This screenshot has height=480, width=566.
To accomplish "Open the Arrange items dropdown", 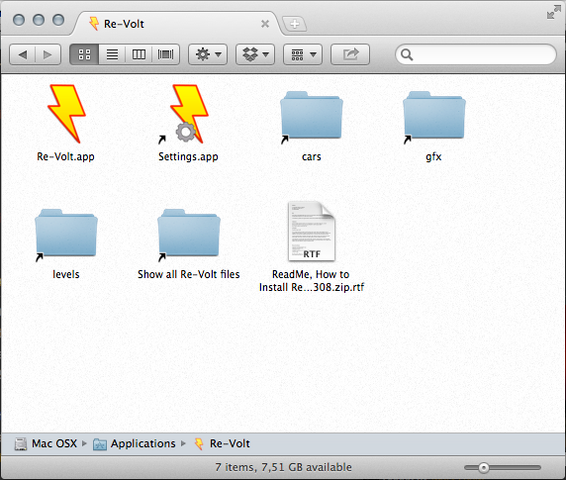I will pyautogui.click(x=303, y=55).
